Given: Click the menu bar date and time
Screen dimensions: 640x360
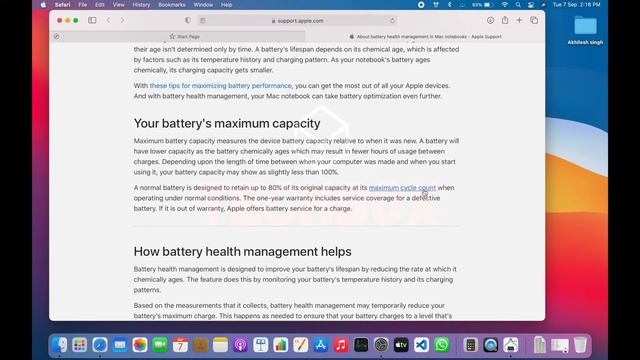Looking at the screenshot, I should click(576, 5).
